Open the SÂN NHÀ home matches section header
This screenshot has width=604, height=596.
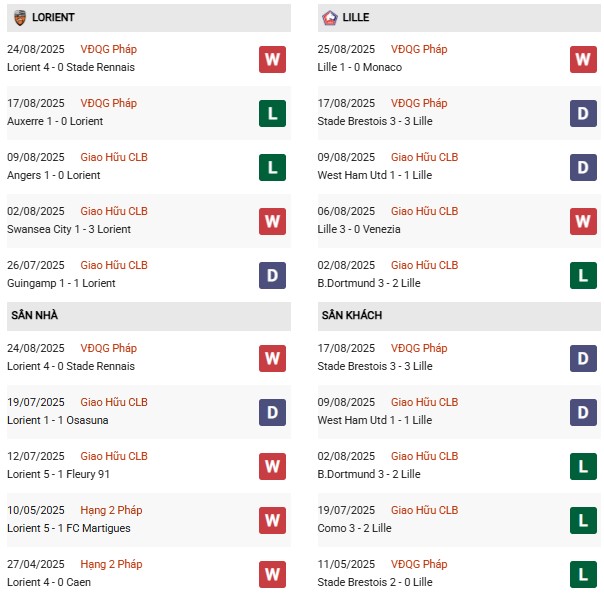tap(34, 315)
